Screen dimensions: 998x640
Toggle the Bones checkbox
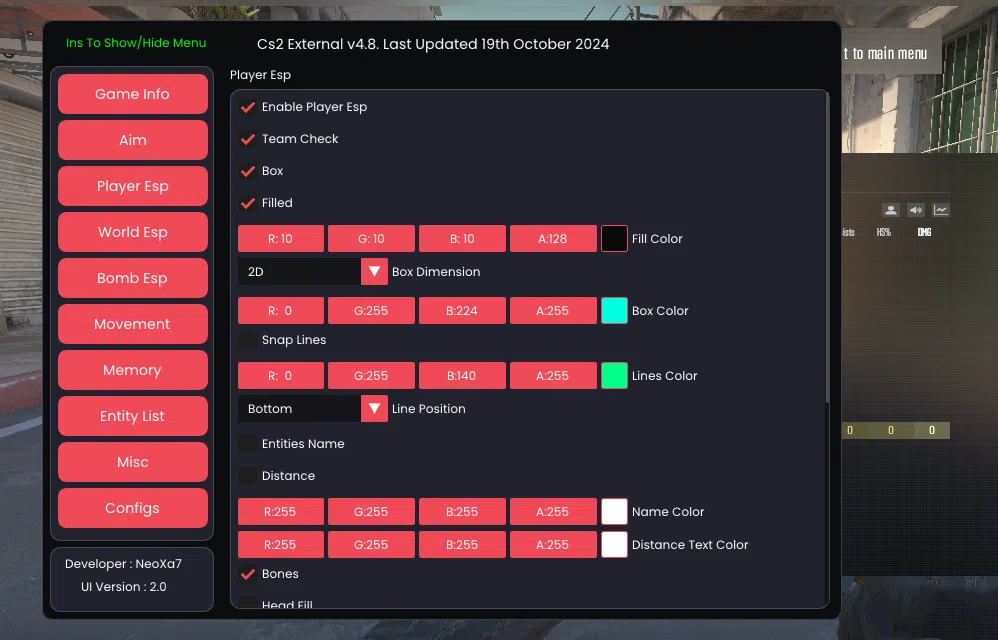coord(248,574)
